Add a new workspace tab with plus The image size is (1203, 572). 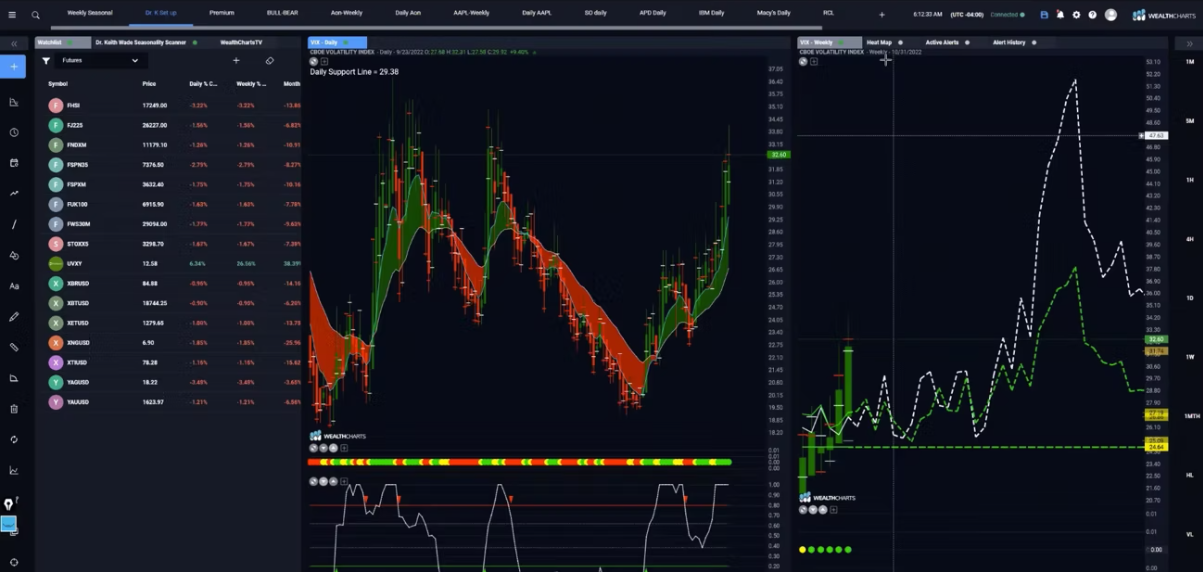tap(881, 15)
